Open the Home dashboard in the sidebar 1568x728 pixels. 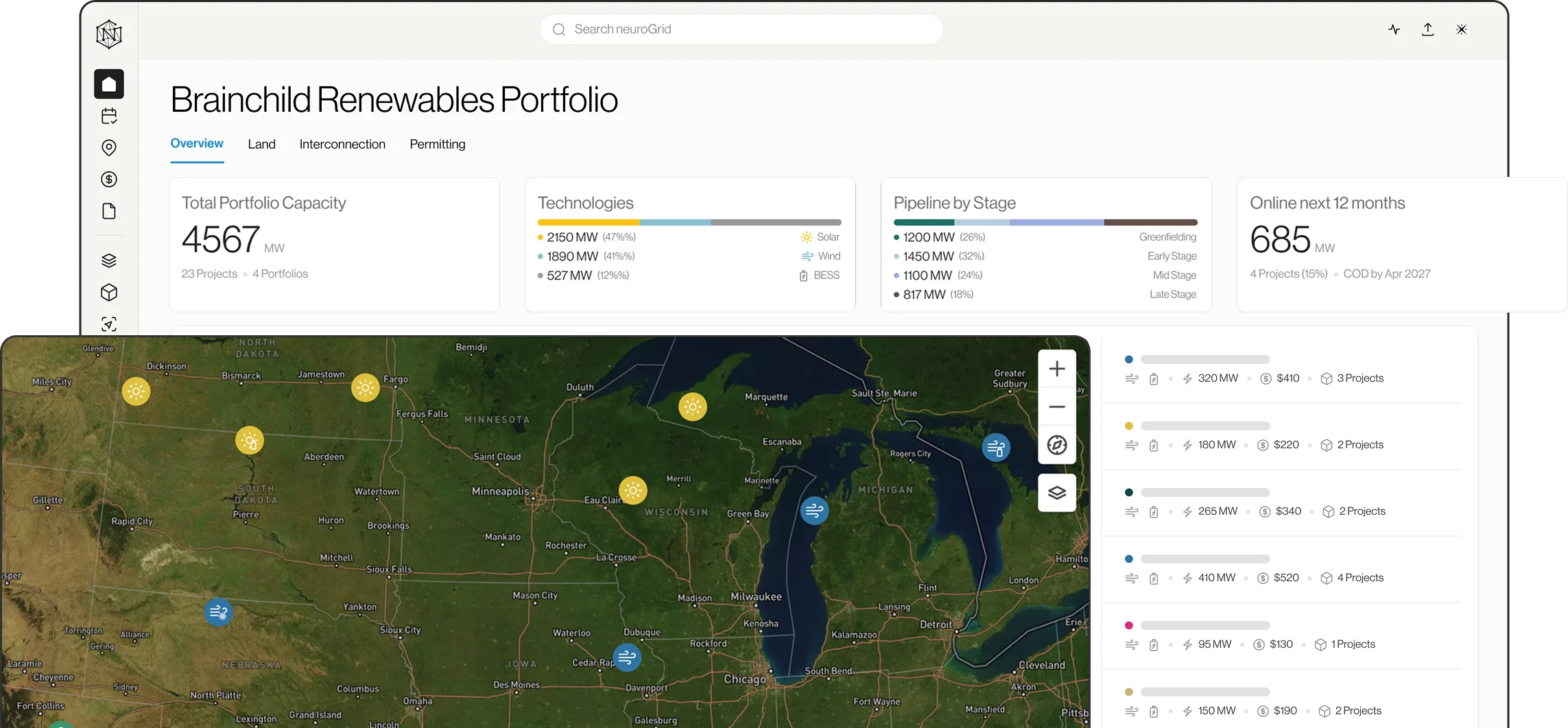[109, 84]
